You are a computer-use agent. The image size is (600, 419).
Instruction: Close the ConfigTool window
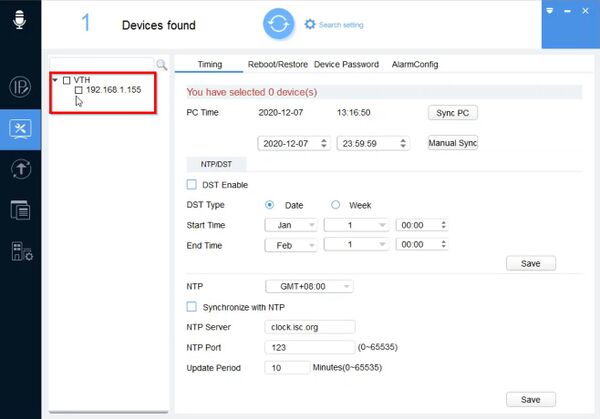[585, 11]
